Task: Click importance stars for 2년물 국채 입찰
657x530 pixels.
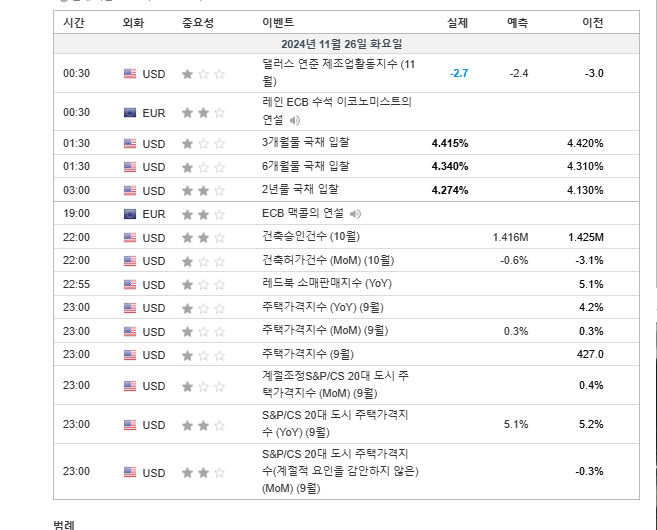Action: click(x=203, y=191)
